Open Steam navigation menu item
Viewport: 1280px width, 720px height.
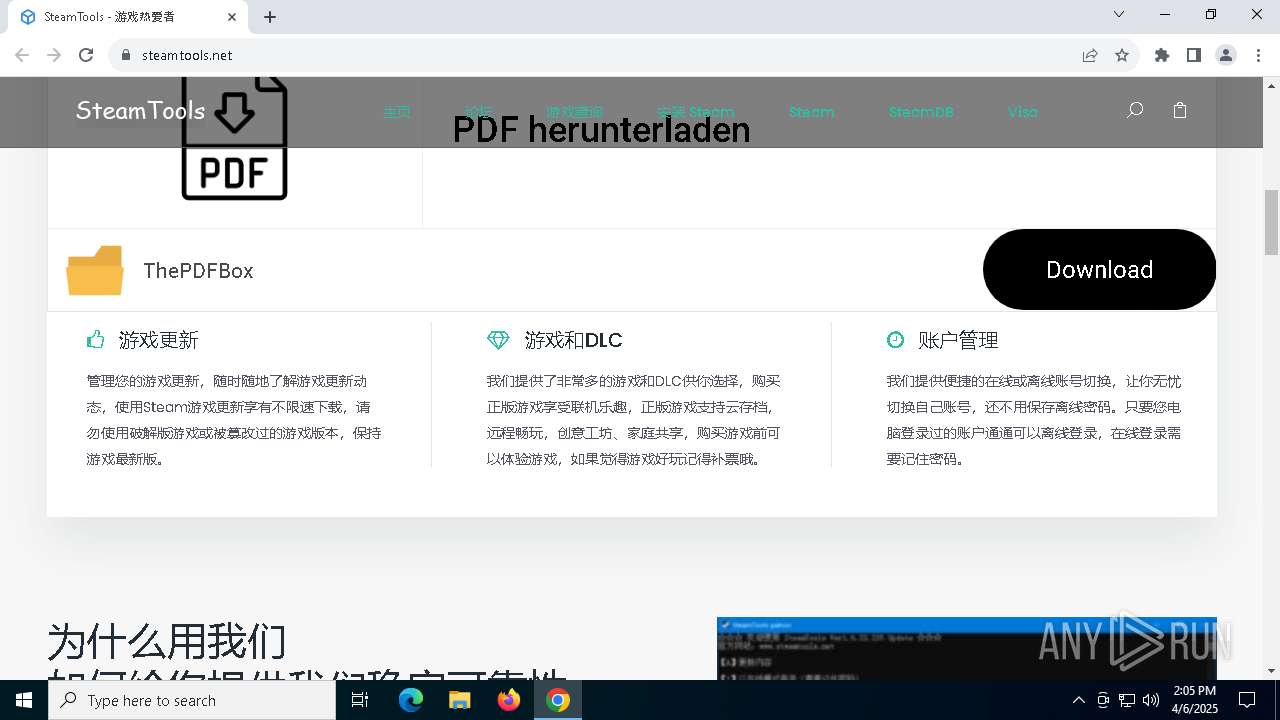pyautogui.click(x=811, y=112)
